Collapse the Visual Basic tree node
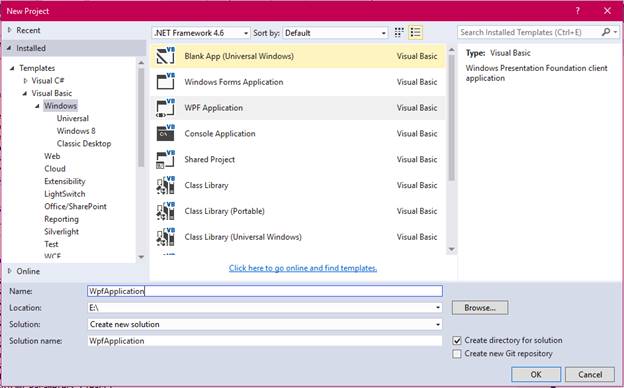This screenshot has height=388, width=624. point(25,93)
